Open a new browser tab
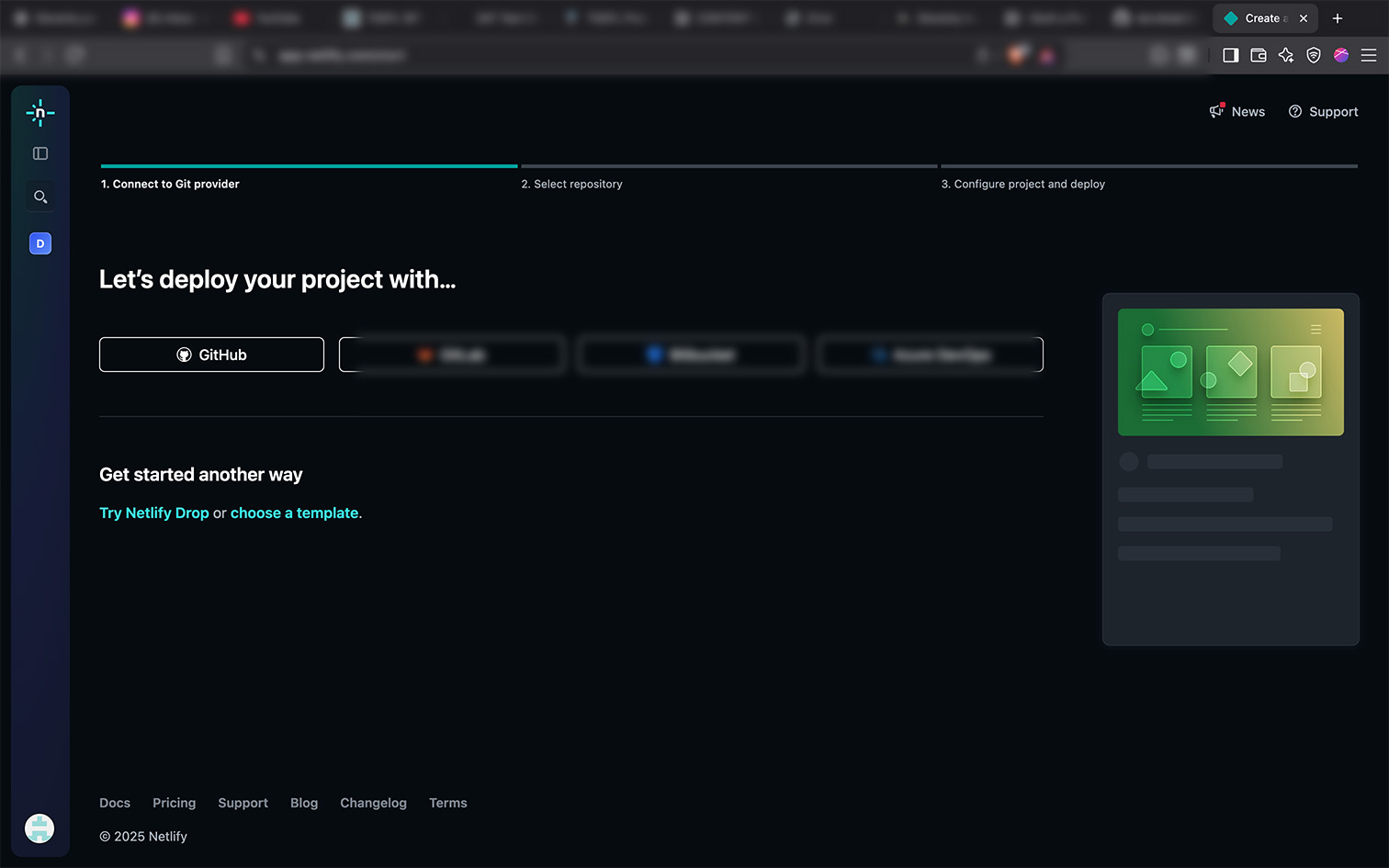Image resolution: width=1389 pixels, height=868 pixels. (1338, 18)
